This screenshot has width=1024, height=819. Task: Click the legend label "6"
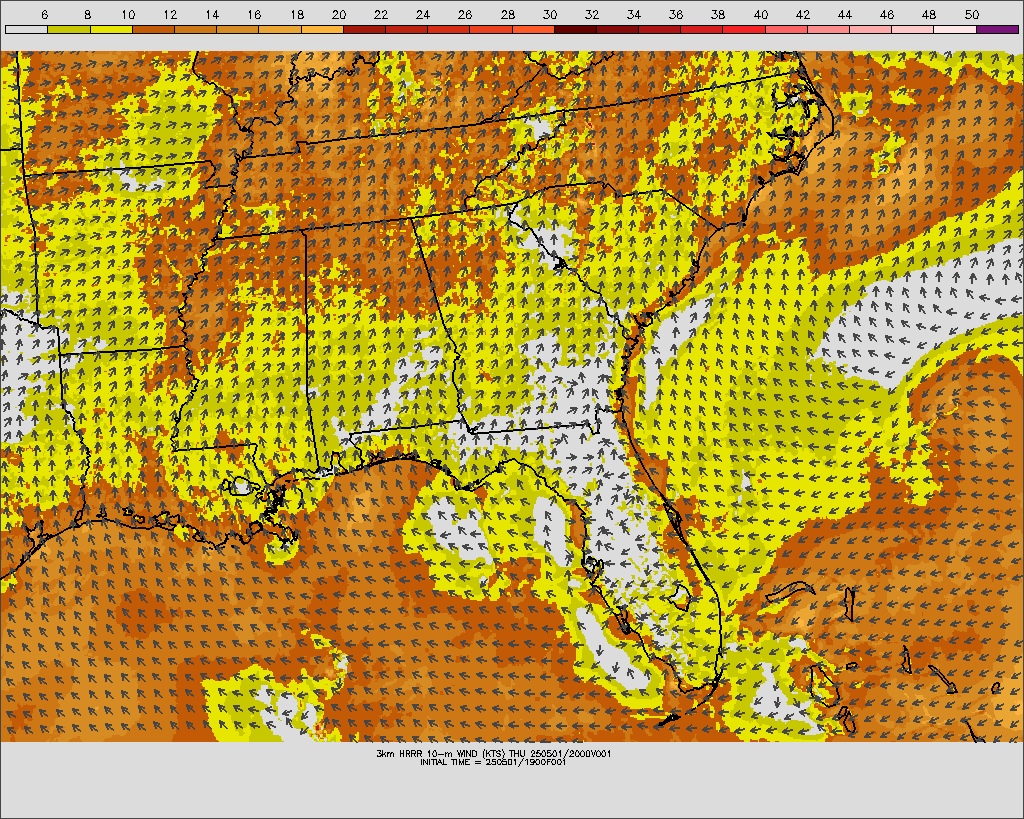[44, 15]
